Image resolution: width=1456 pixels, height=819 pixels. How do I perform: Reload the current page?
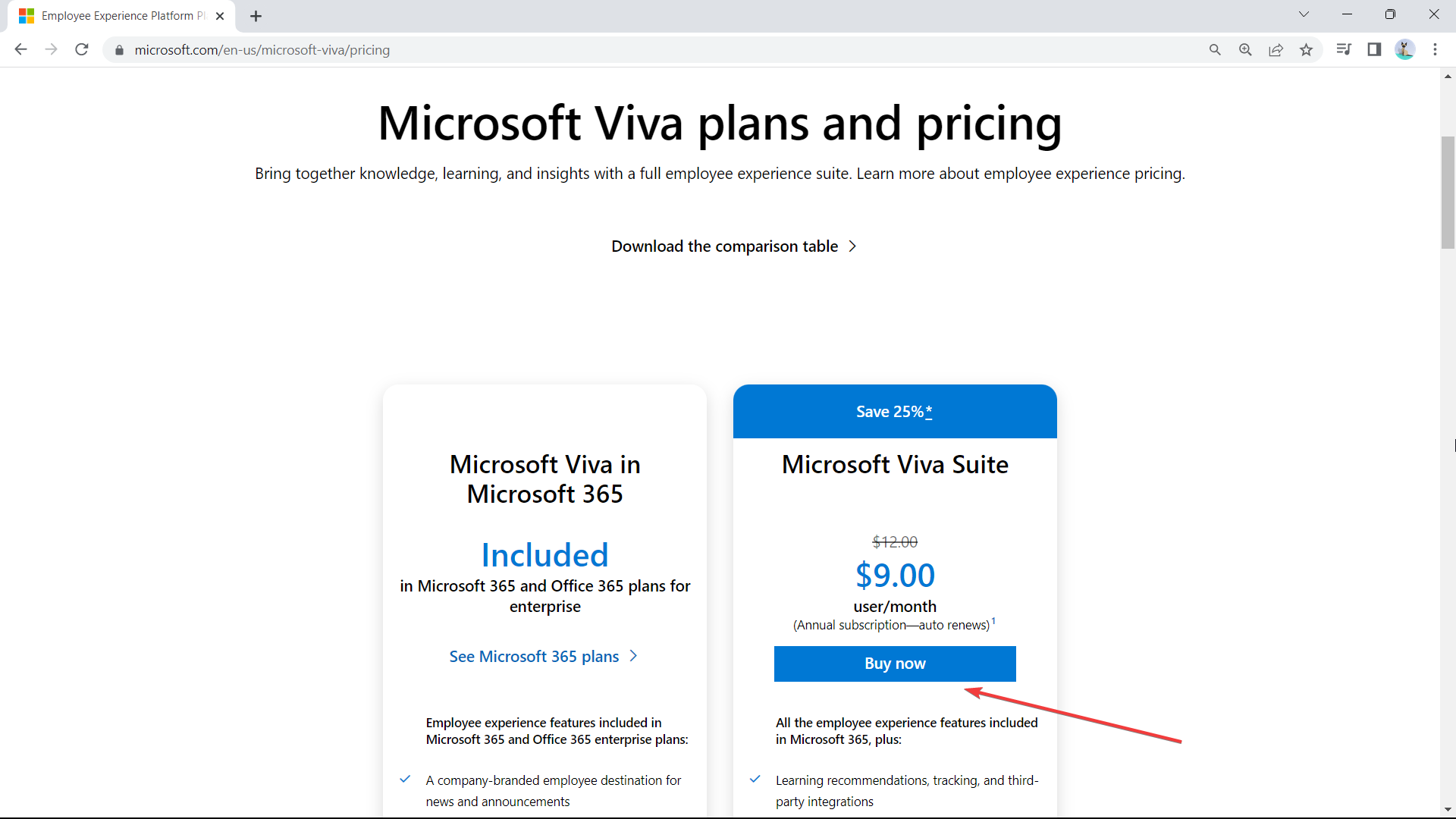click(82, 50)
